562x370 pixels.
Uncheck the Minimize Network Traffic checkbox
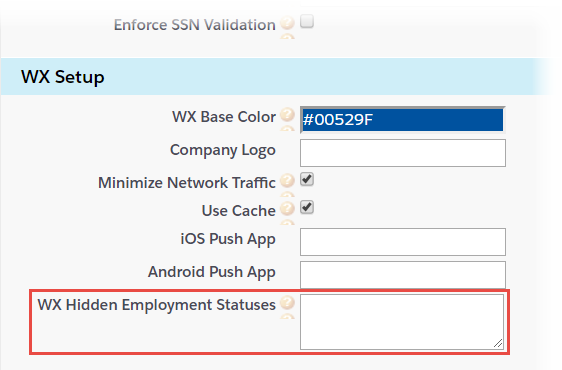click(307, 179)
